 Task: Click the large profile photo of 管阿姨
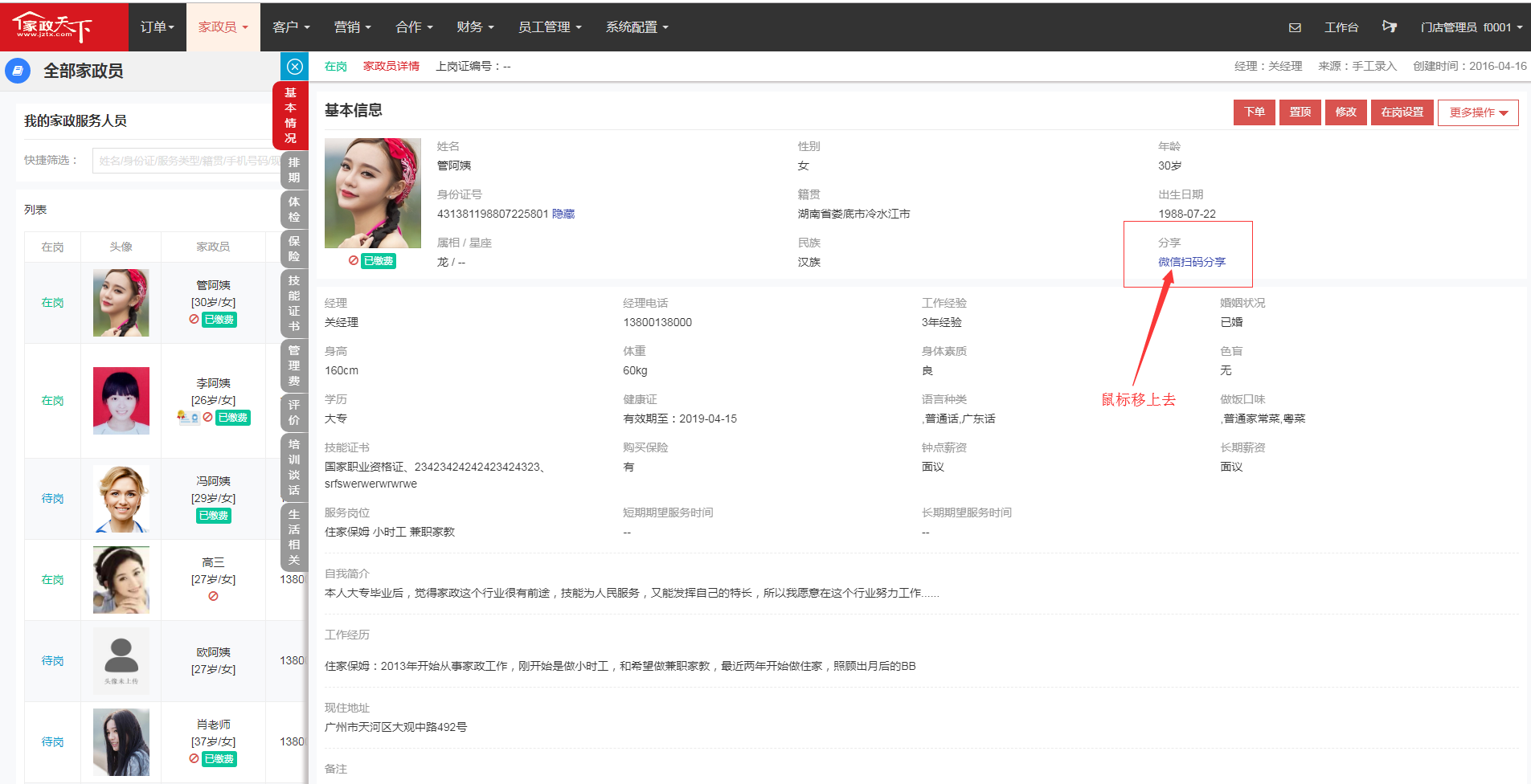[373, 193]
